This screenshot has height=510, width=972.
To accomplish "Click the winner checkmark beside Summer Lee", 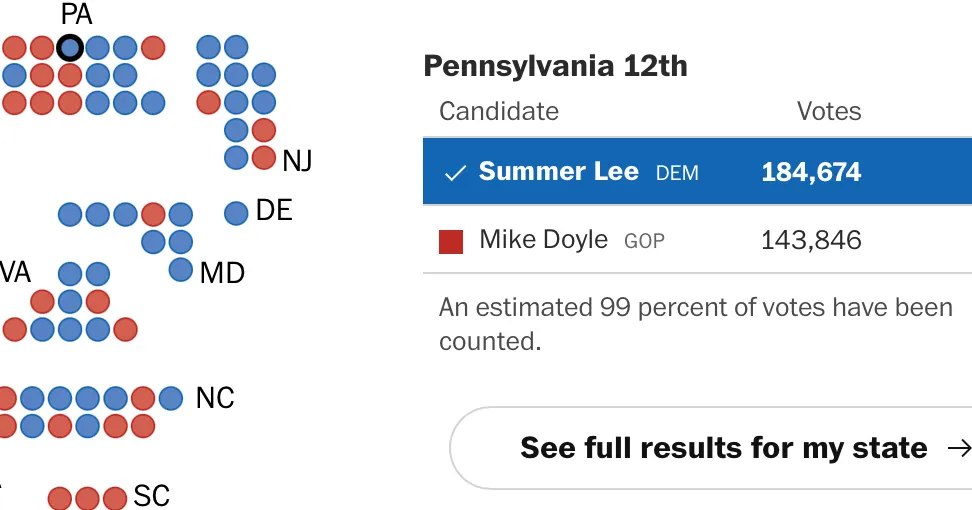I will [455, 174].
